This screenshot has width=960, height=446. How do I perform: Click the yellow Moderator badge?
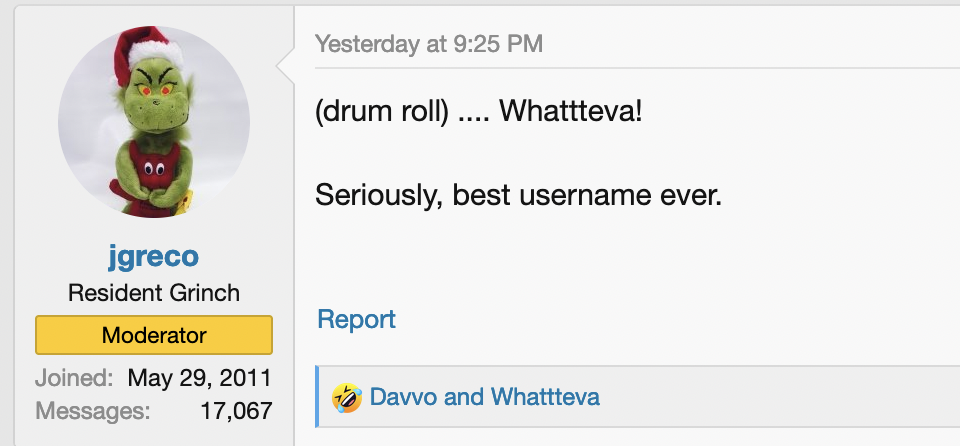[x=154, y=335]
